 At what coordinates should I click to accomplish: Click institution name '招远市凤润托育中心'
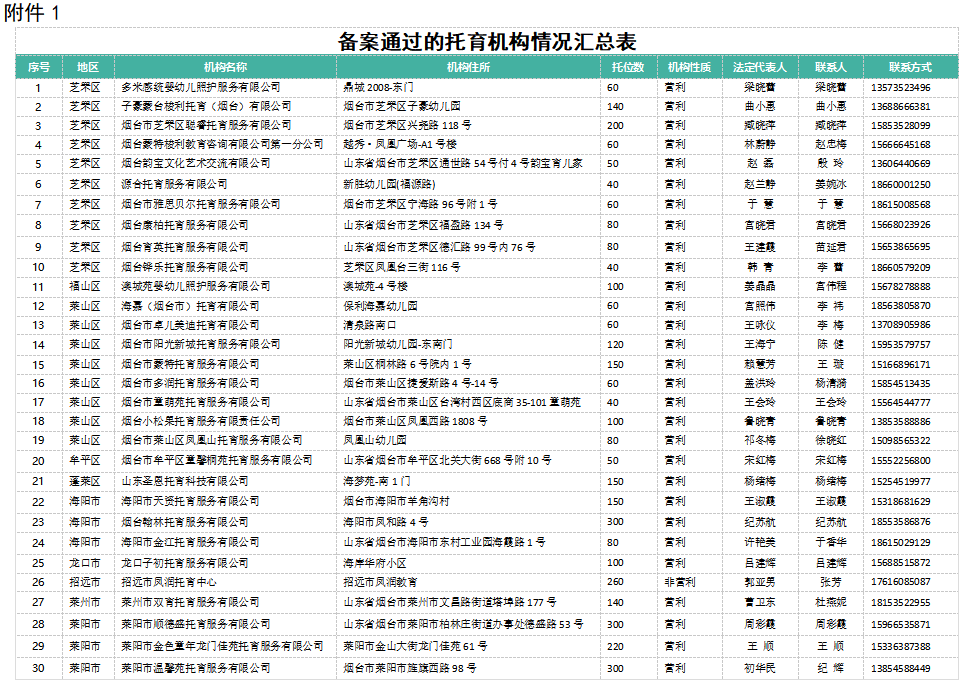click(169, 582)
